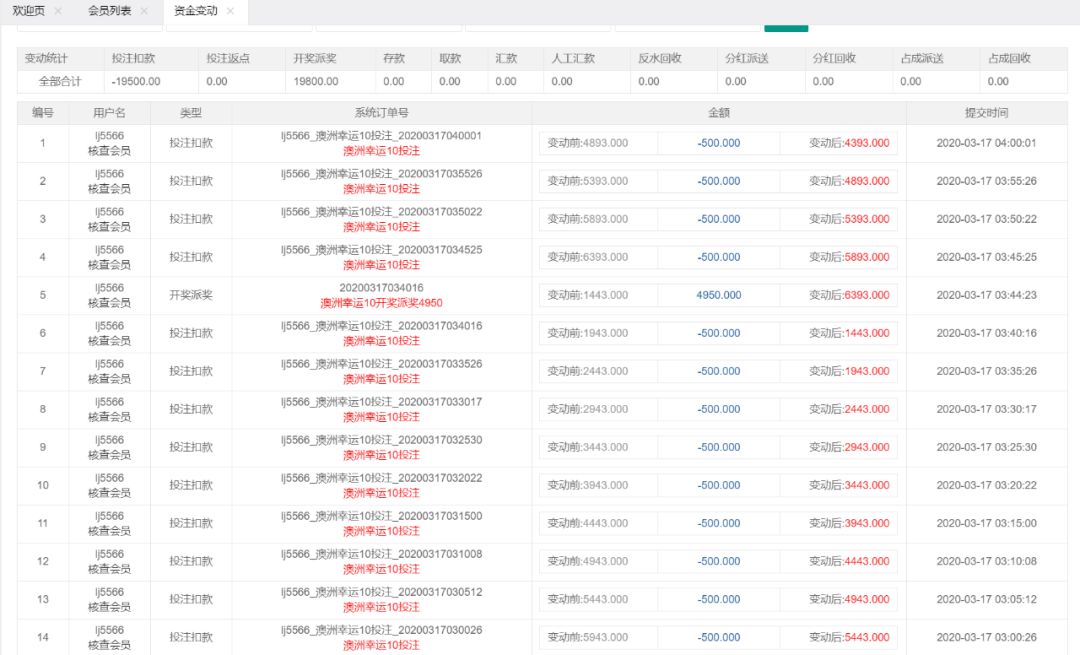Viewport: 1080px width, 655px height.
Task: Click order lj5566_澳洲幸运10投注_20200317035022
Action: (382, 211)
